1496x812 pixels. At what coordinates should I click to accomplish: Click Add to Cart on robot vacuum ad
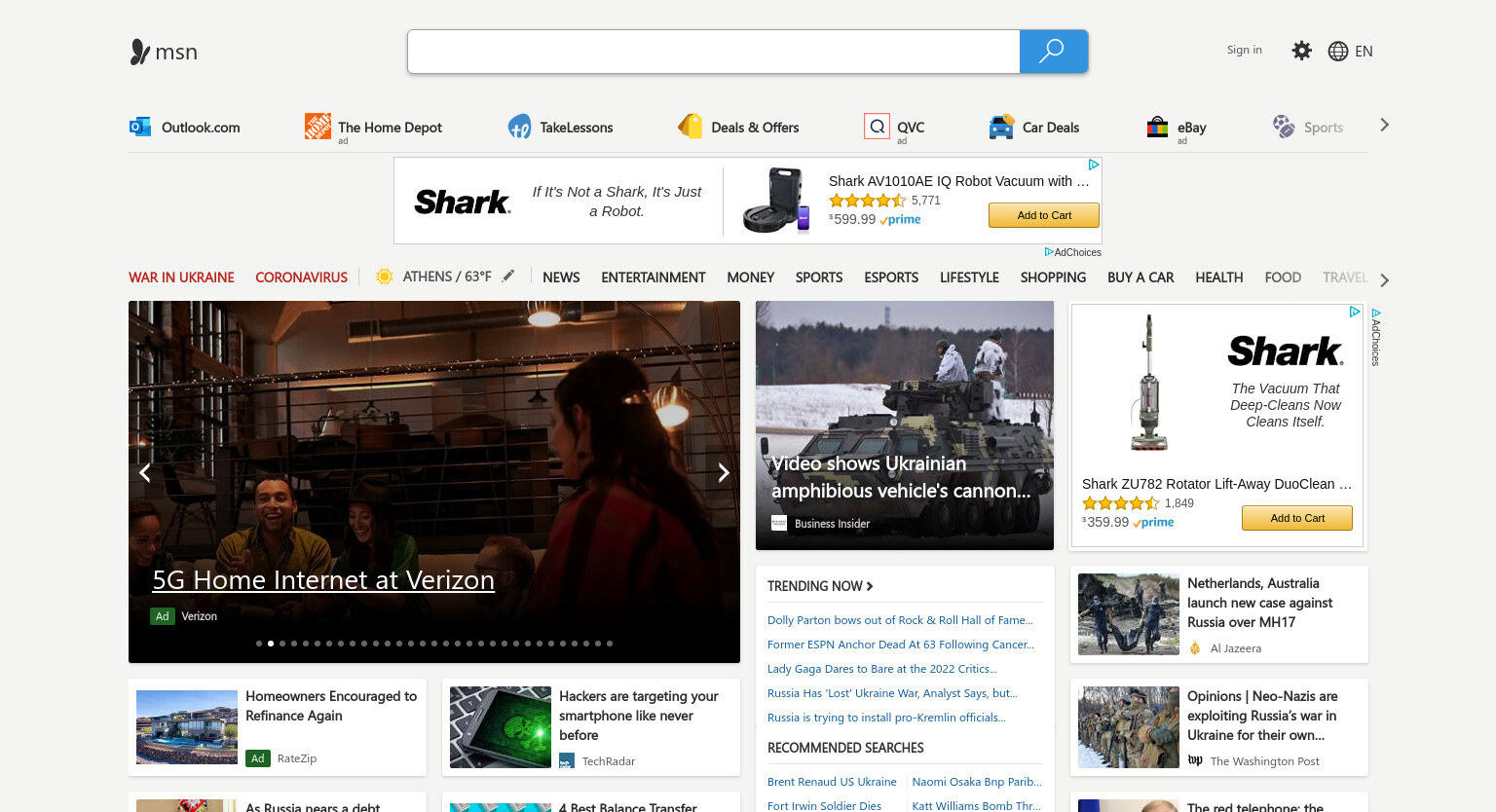coord(1044,215)
